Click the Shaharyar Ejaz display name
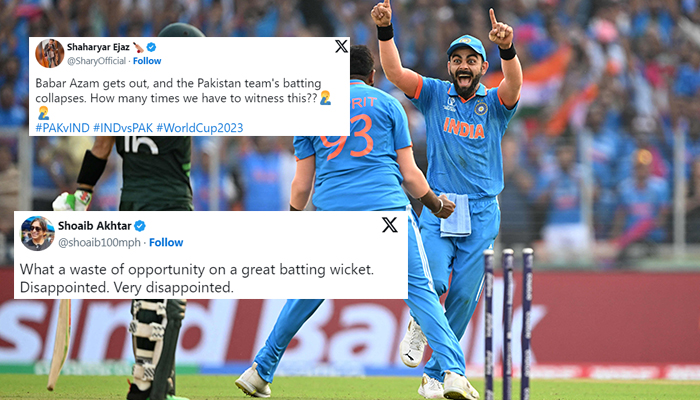Screen dimensions: 700x400 coord(98,47)
